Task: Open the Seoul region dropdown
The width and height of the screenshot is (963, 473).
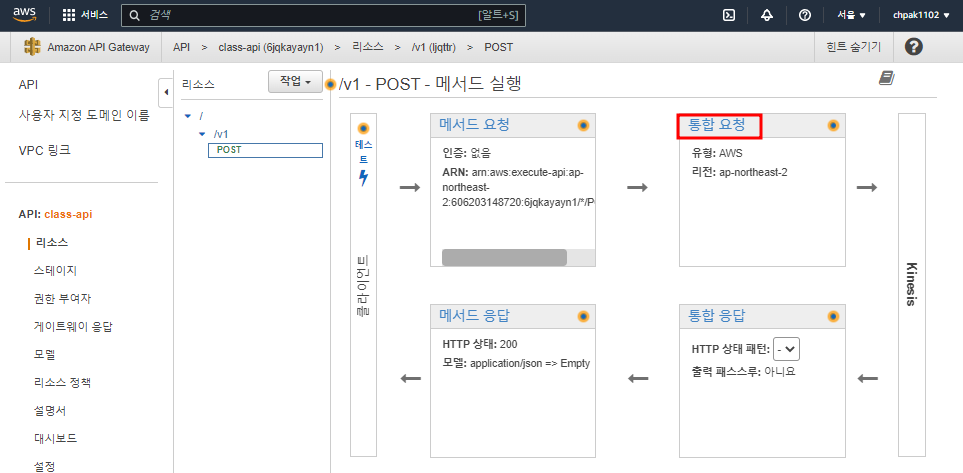Action: click(851, 15)
